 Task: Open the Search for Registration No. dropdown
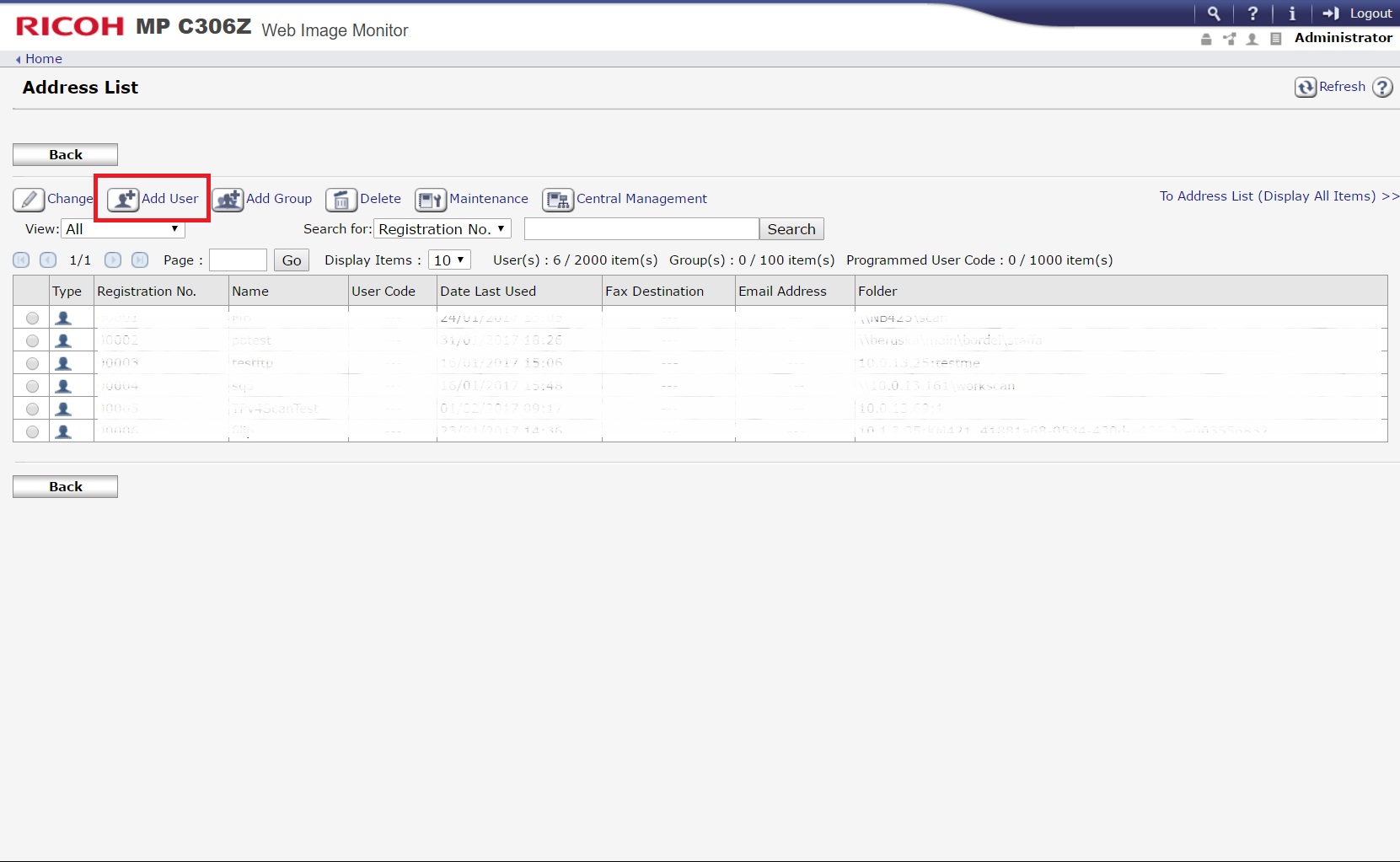[x=443, y=229]
